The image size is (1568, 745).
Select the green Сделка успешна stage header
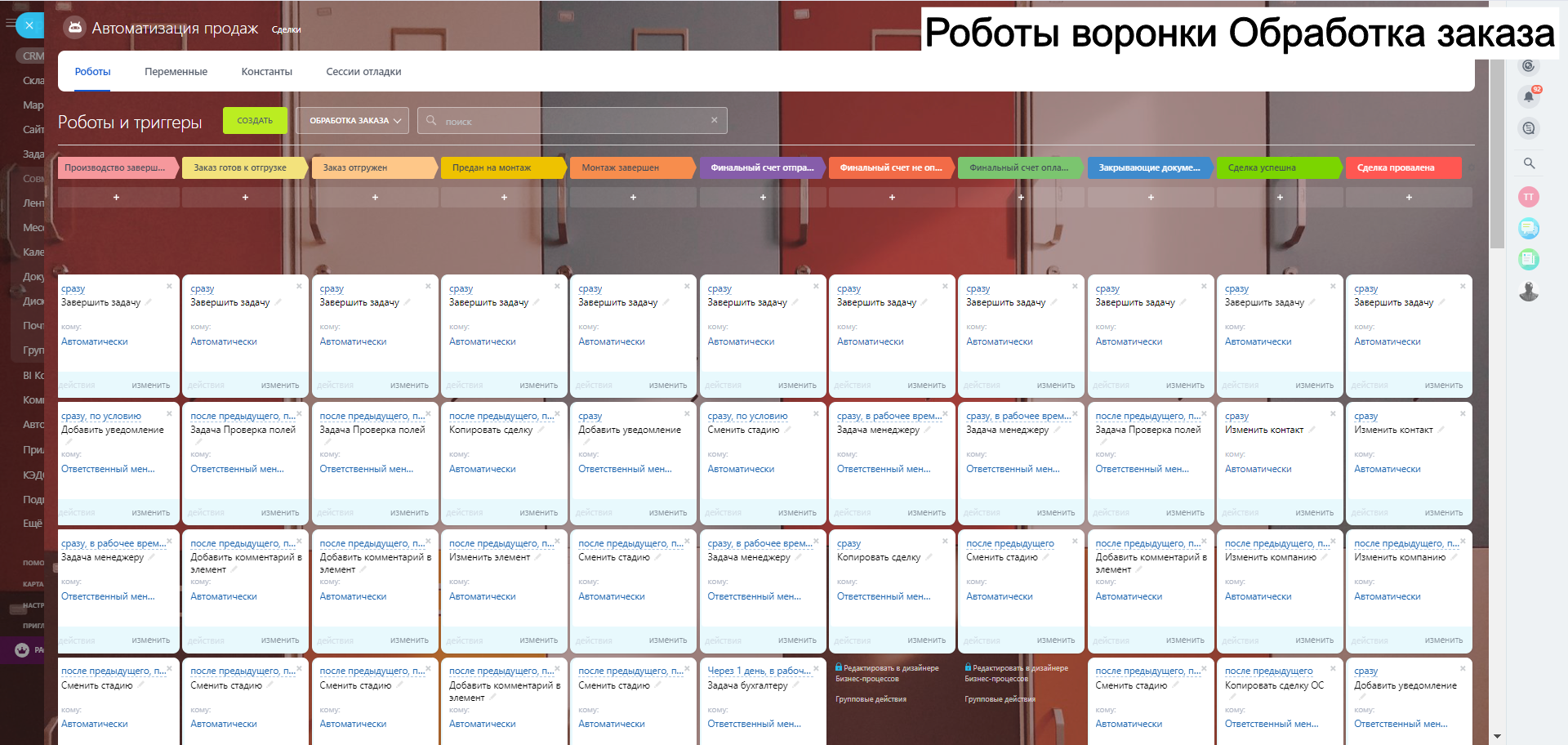(x=1280, y=167)
